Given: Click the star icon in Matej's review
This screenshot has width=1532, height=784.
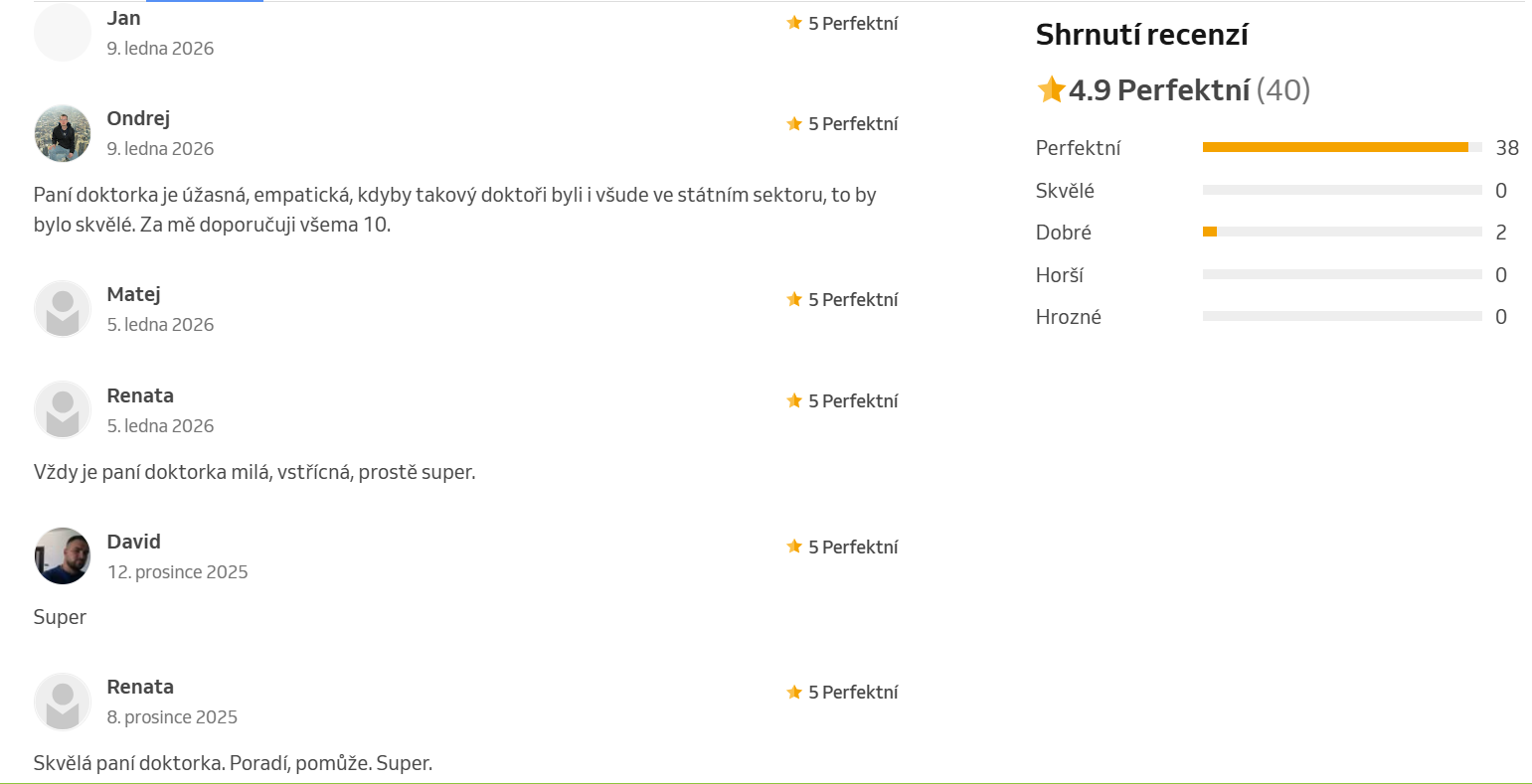Looking at the screenshot, I should 794,299.
